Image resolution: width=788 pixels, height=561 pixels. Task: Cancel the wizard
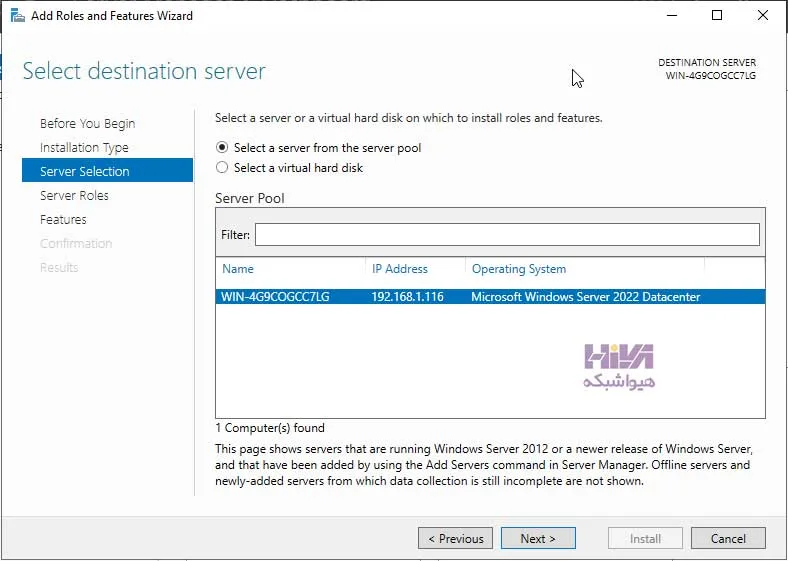(728, 538)
